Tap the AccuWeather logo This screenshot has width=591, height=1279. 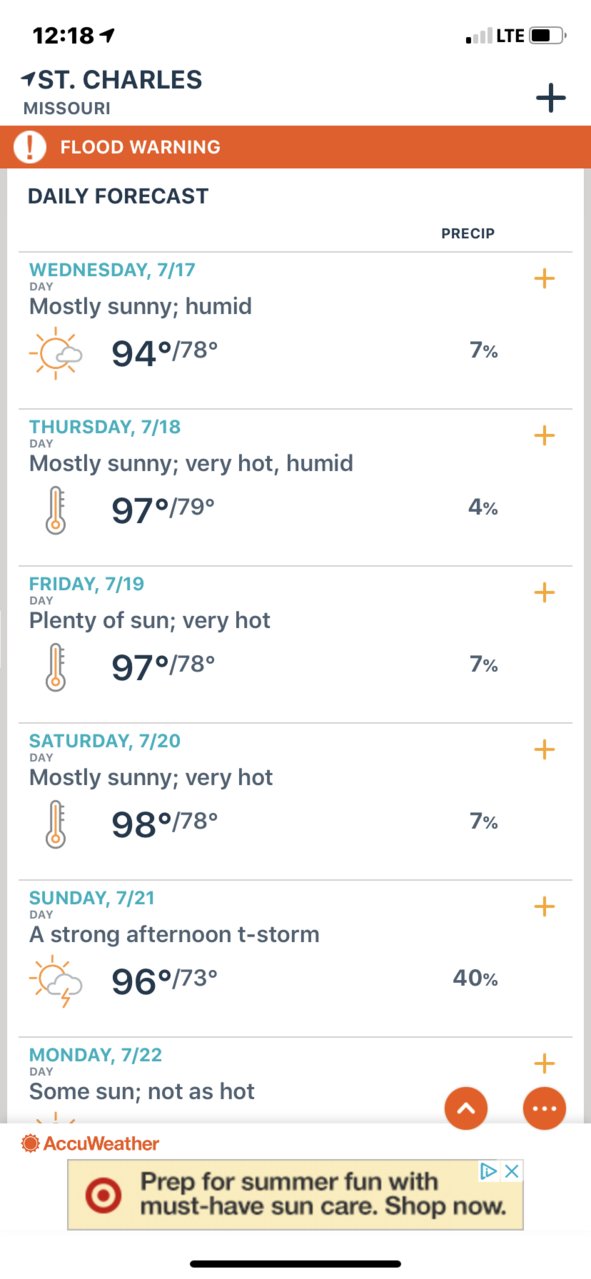[x=90, y=1143]
